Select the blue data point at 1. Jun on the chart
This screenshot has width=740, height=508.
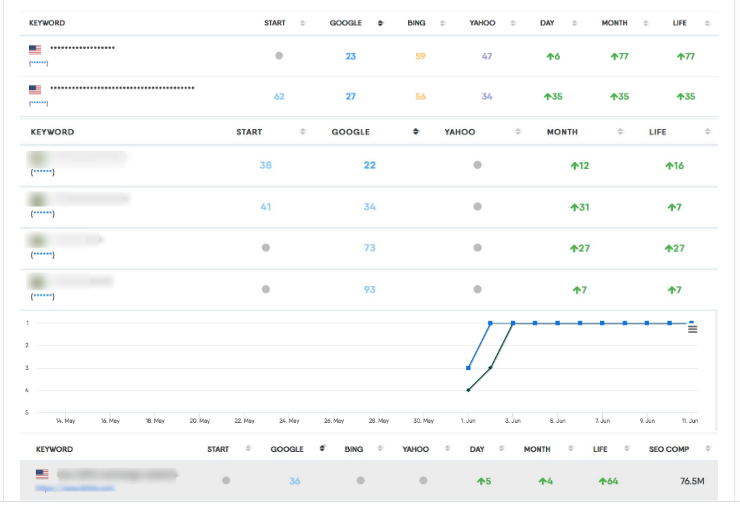(x=468, y=368)
